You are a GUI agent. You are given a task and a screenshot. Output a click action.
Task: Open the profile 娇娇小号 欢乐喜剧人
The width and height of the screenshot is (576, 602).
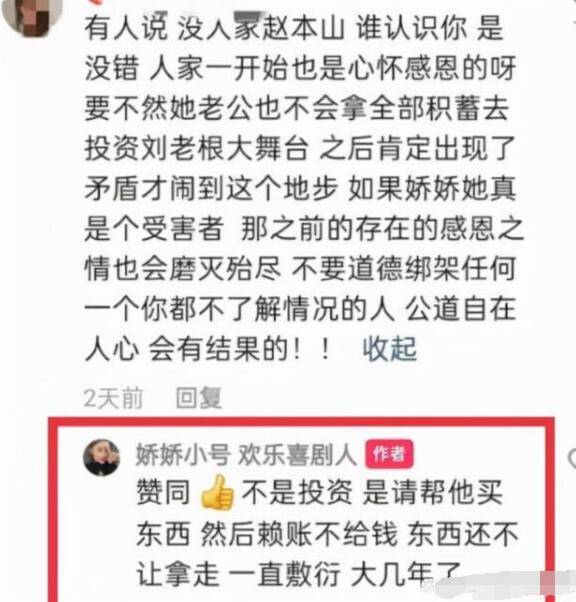[246, 455]
